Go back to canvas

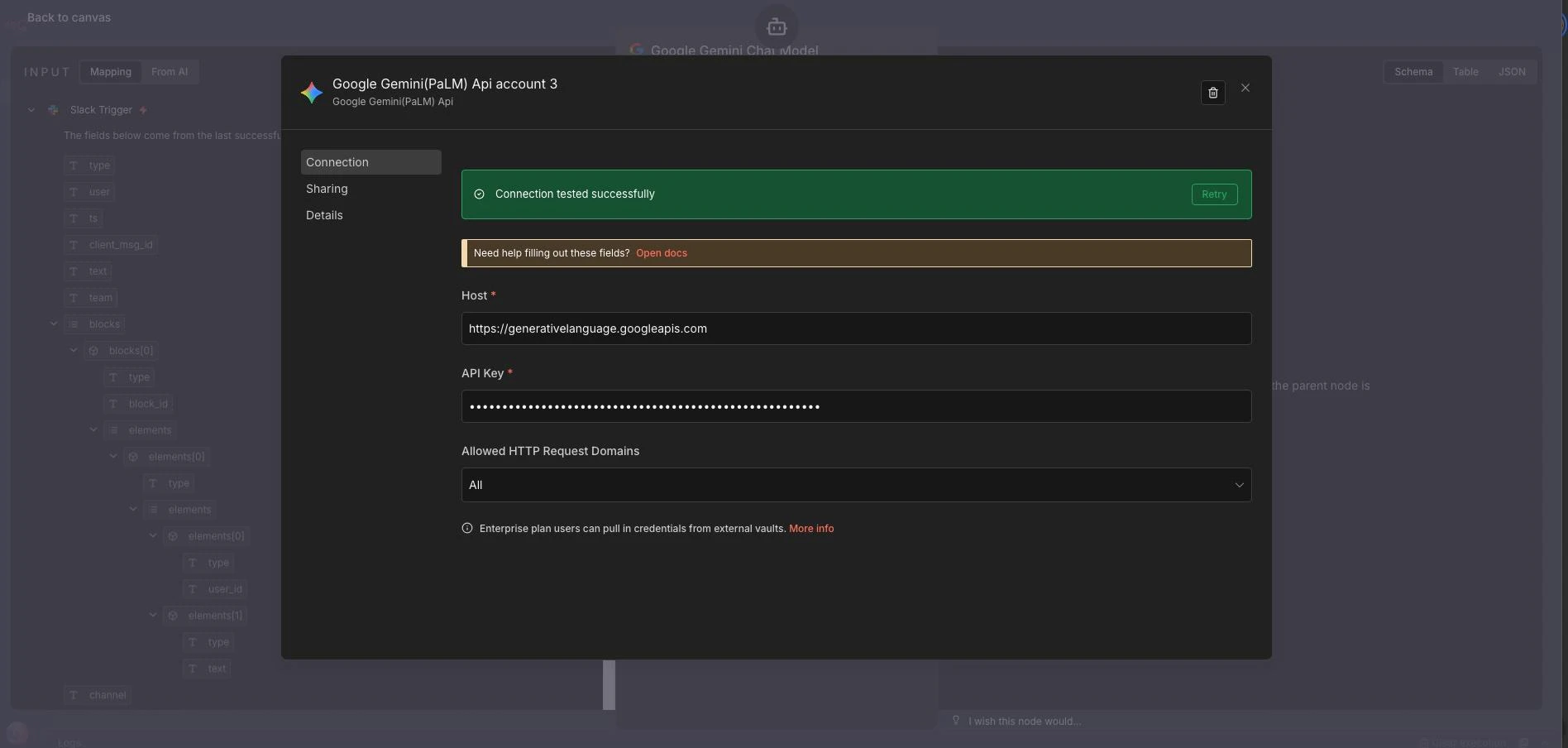69,17
